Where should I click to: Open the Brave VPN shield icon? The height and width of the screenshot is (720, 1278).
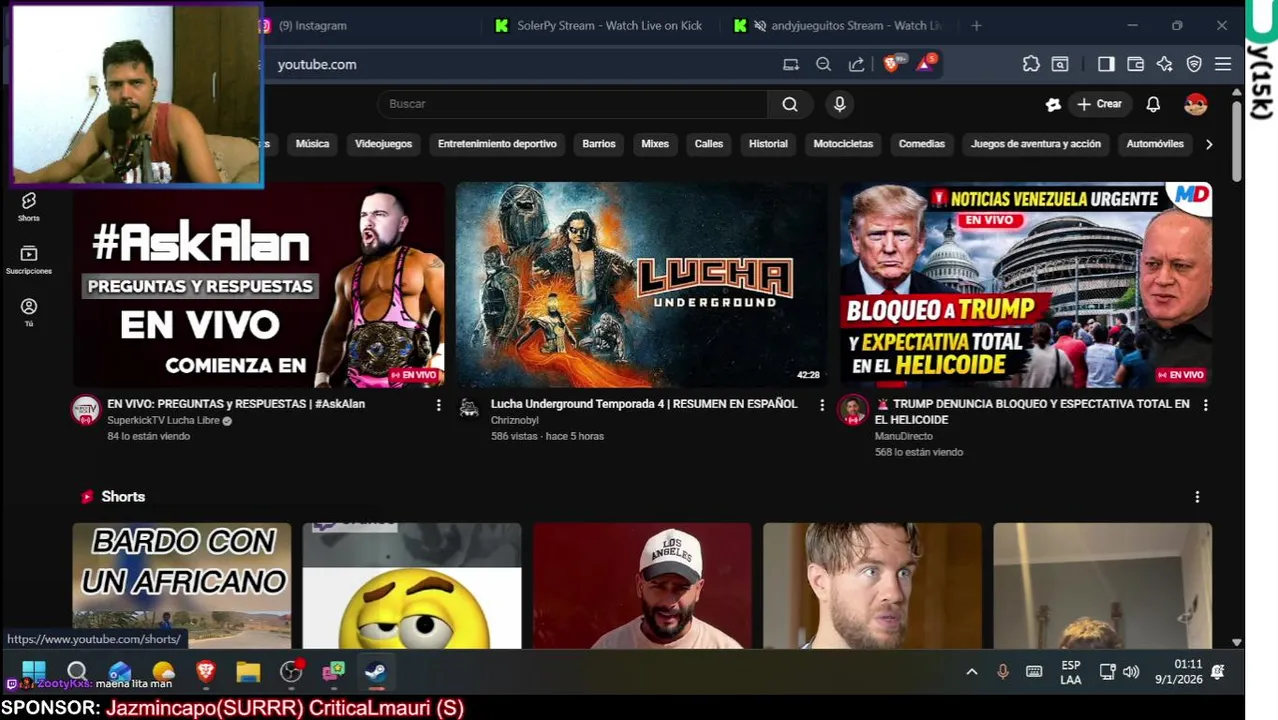(1194, 64)
